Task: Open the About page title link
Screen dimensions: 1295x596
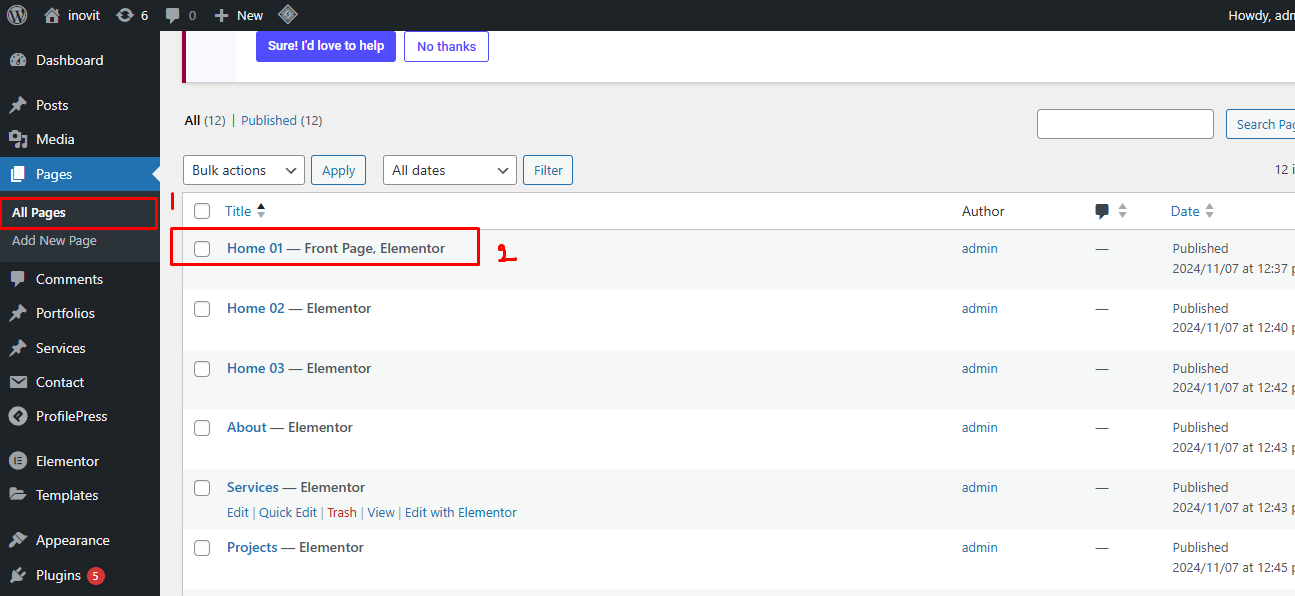Action: tap(246, 427)
